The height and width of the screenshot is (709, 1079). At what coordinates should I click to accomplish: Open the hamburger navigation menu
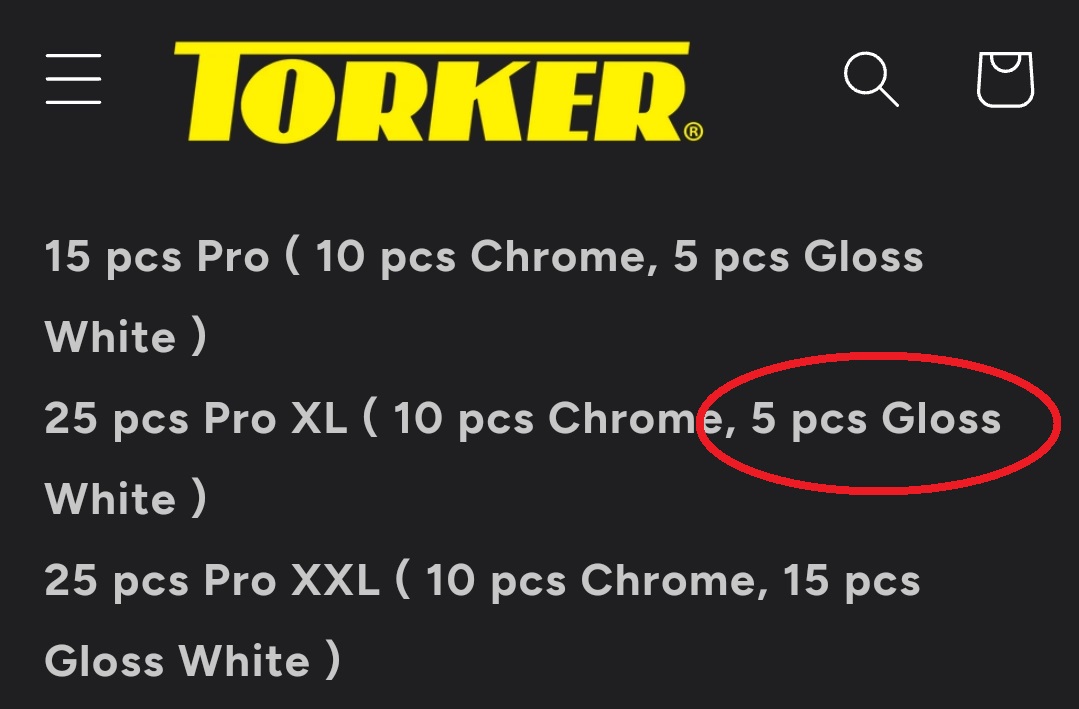73,79
